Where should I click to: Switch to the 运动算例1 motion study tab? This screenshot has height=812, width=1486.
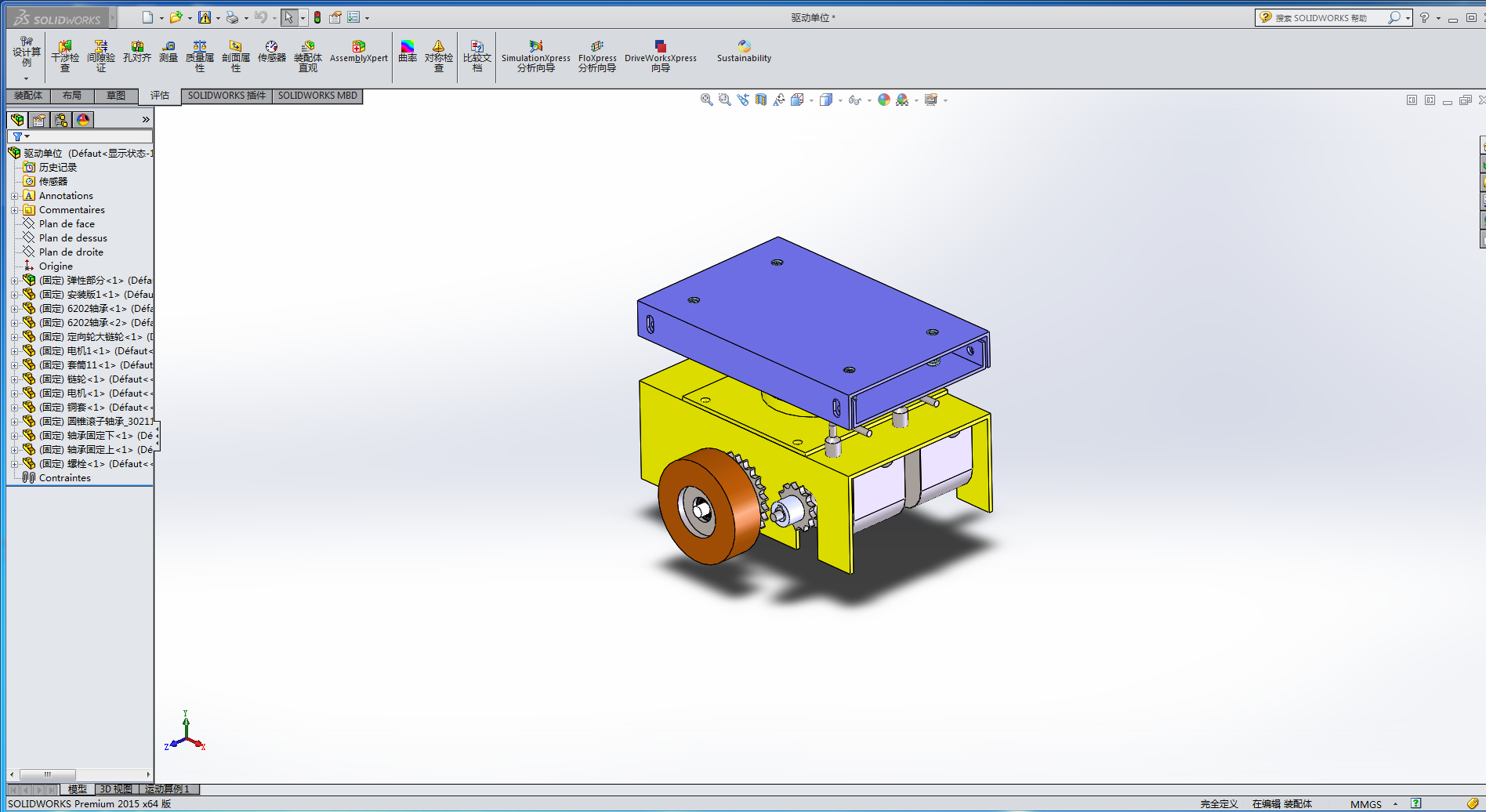tap(167, 789)
